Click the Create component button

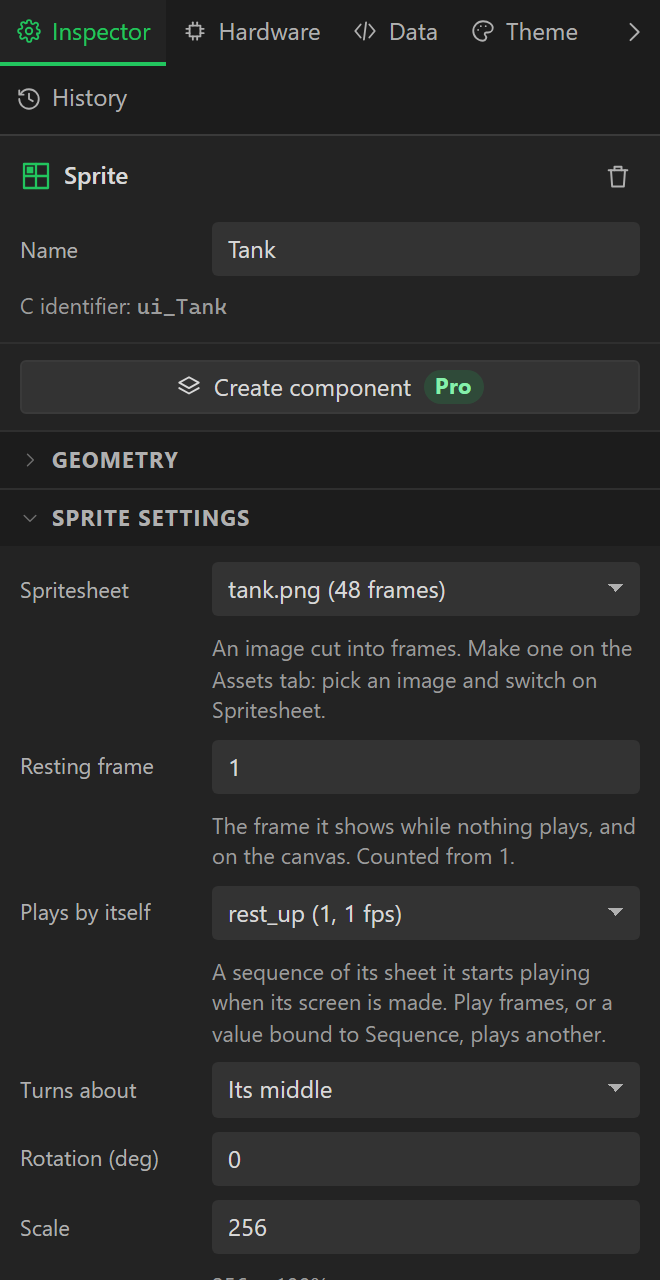pos(330,387)
